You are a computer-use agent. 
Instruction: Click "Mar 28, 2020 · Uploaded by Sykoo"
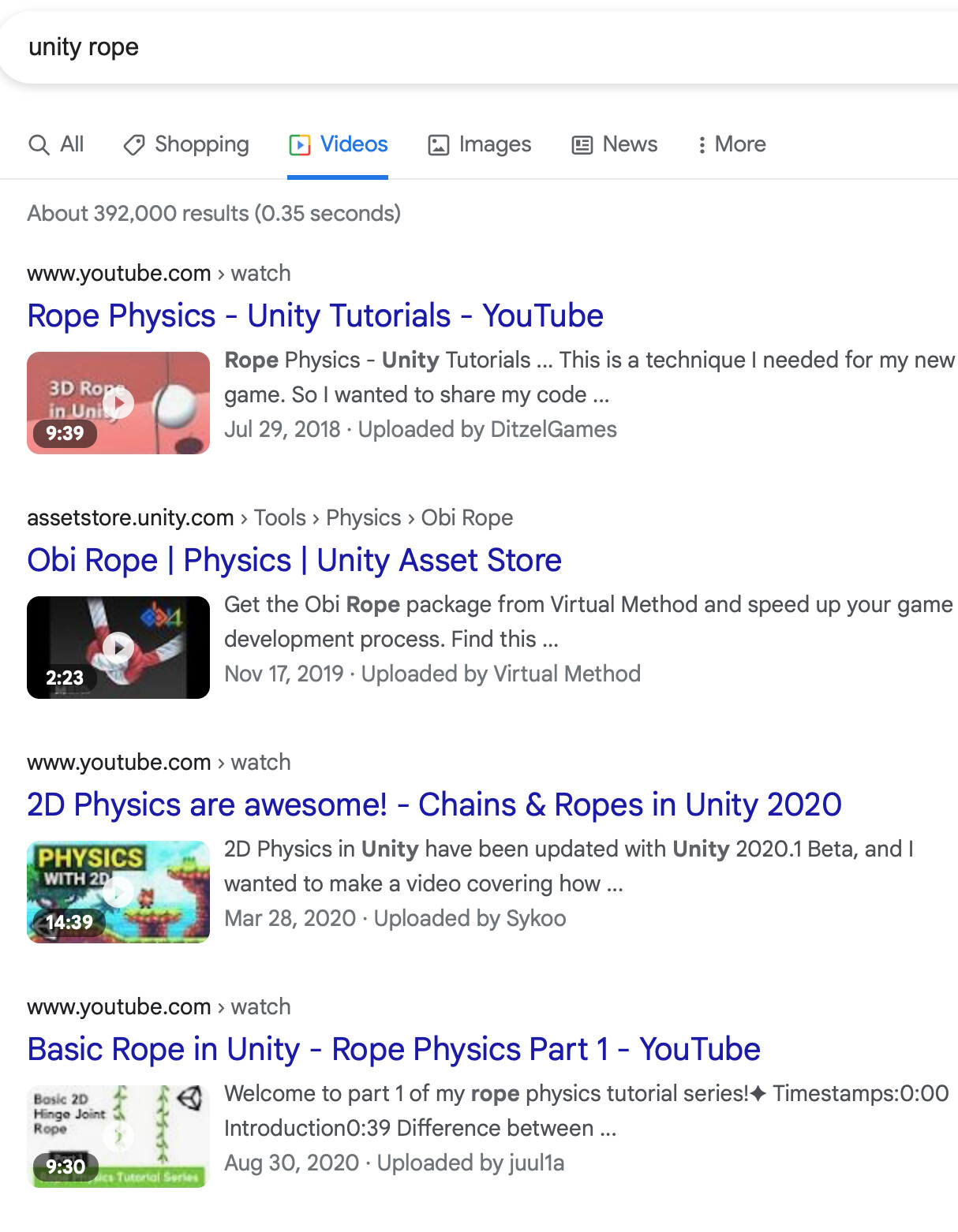tap(395, 918)
